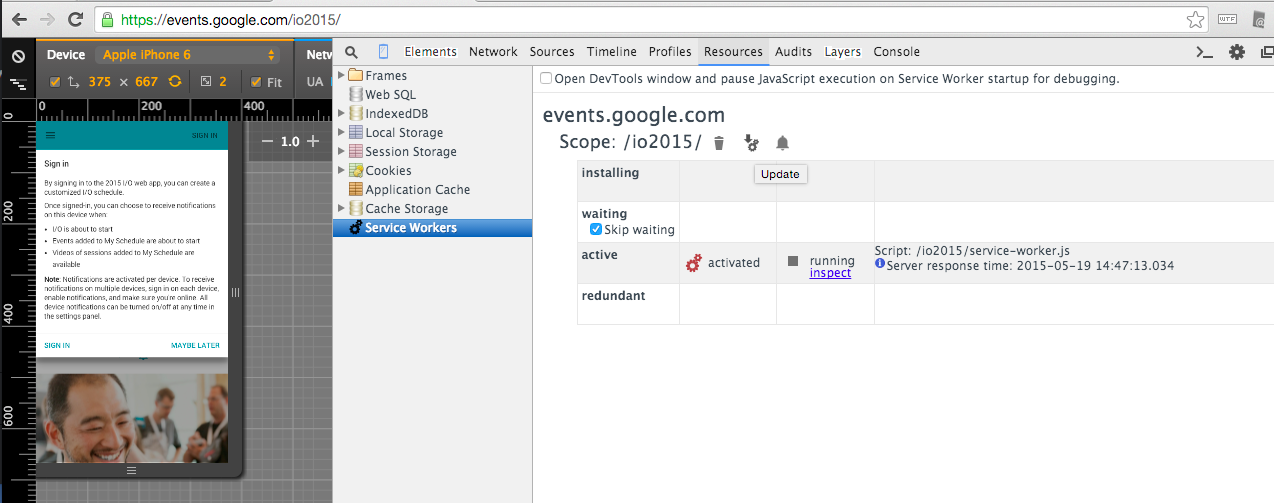Zoom out with the minus button
This screenshot has width=1274, height=503.
click(267, 141)
